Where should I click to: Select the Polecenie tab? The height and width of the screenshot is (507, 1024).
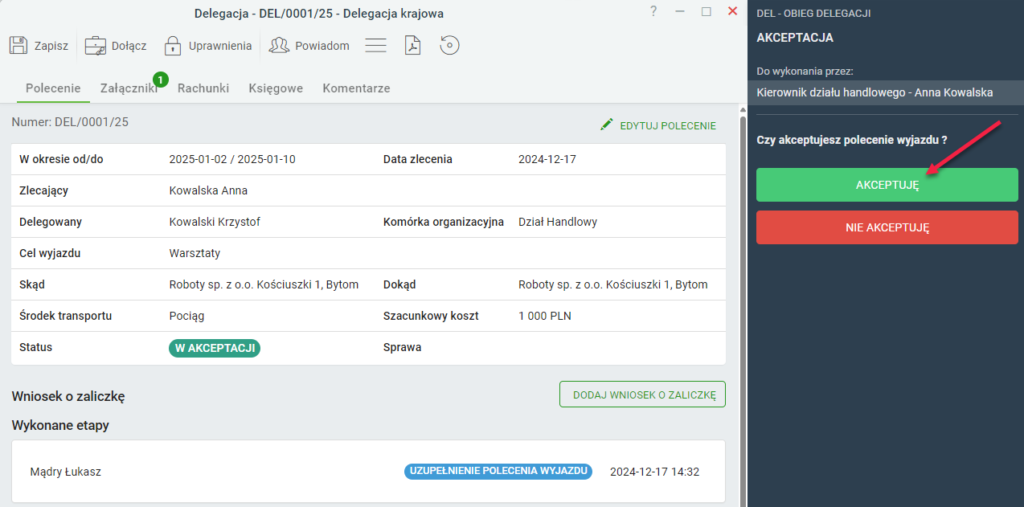53,88
